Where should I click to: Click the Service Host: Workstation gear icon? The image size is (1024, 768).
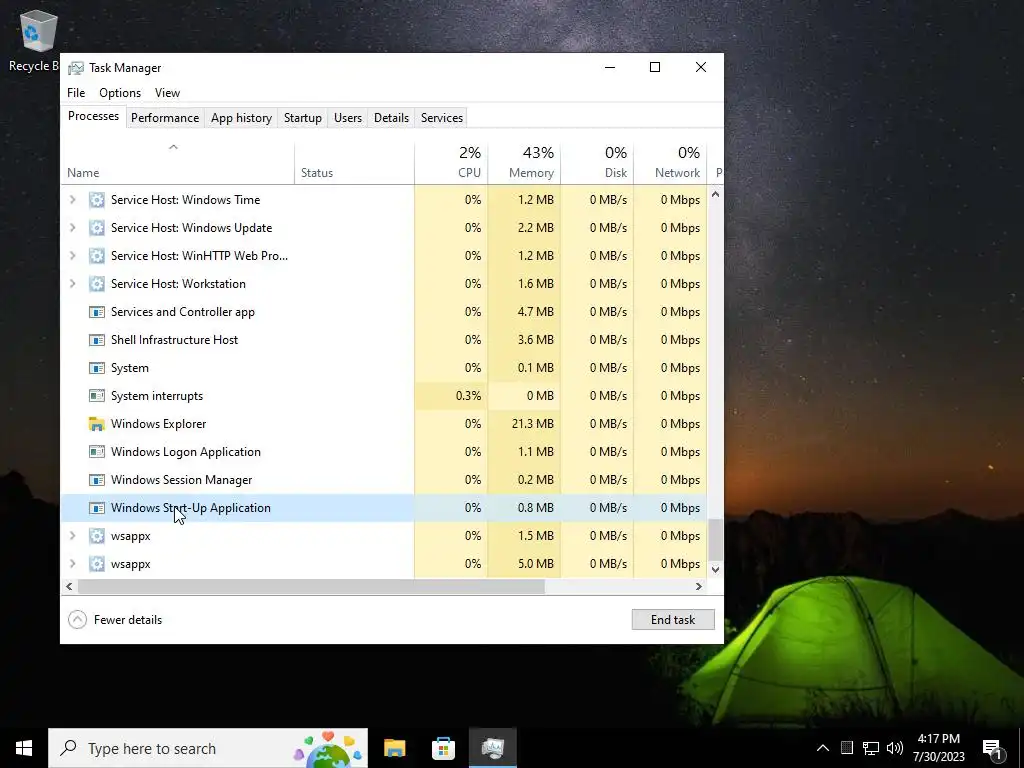[97, 284]
